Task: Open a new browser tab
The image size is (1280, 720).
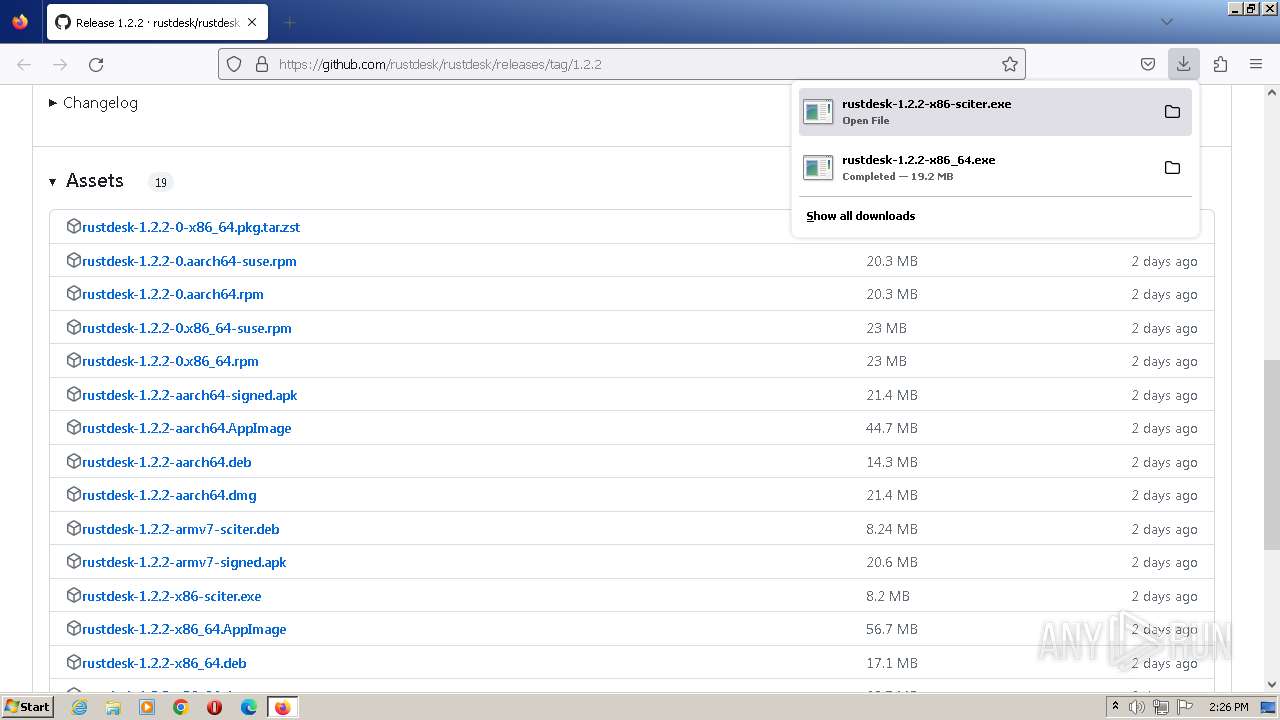Action: coord(289,22)
